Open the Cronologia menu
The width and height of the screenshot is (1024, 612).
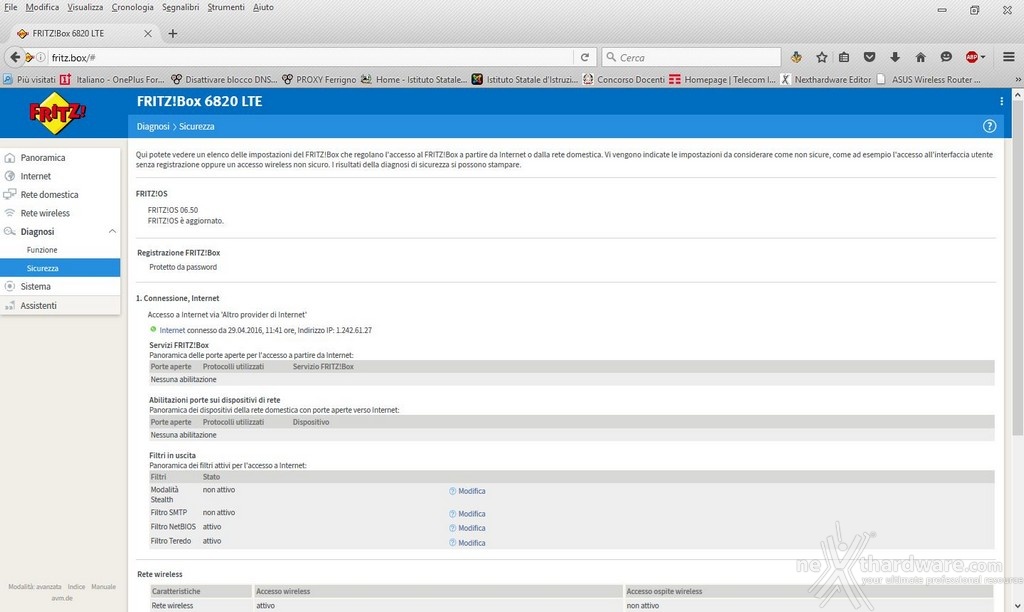133,7
